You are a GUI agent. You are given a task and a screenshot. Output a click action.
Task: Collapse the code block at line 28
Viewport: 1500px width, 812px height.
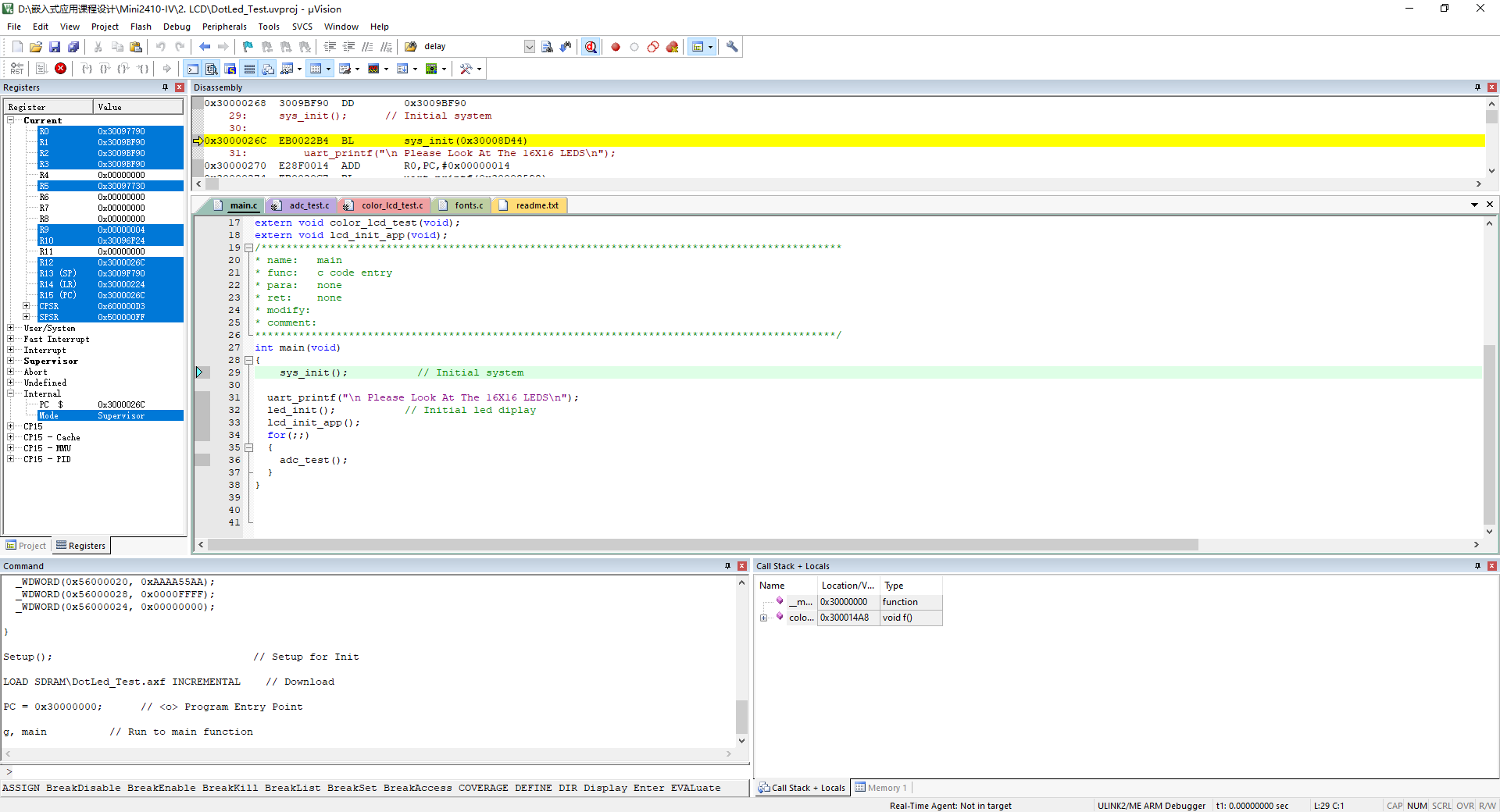(x=248, y=360)
